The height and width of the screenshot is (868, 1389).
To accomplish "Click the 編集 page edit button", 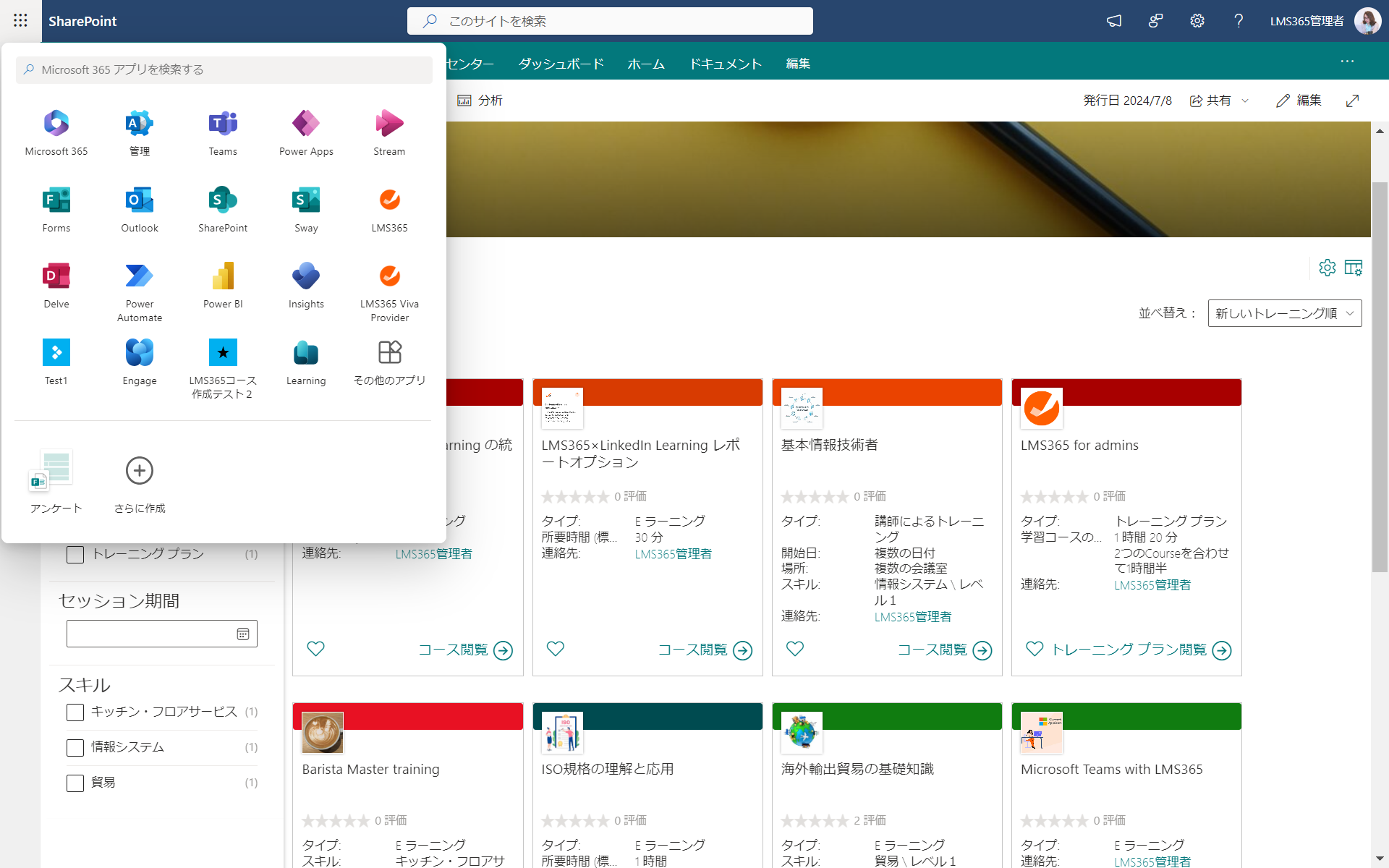I will tap(1299, 101).
